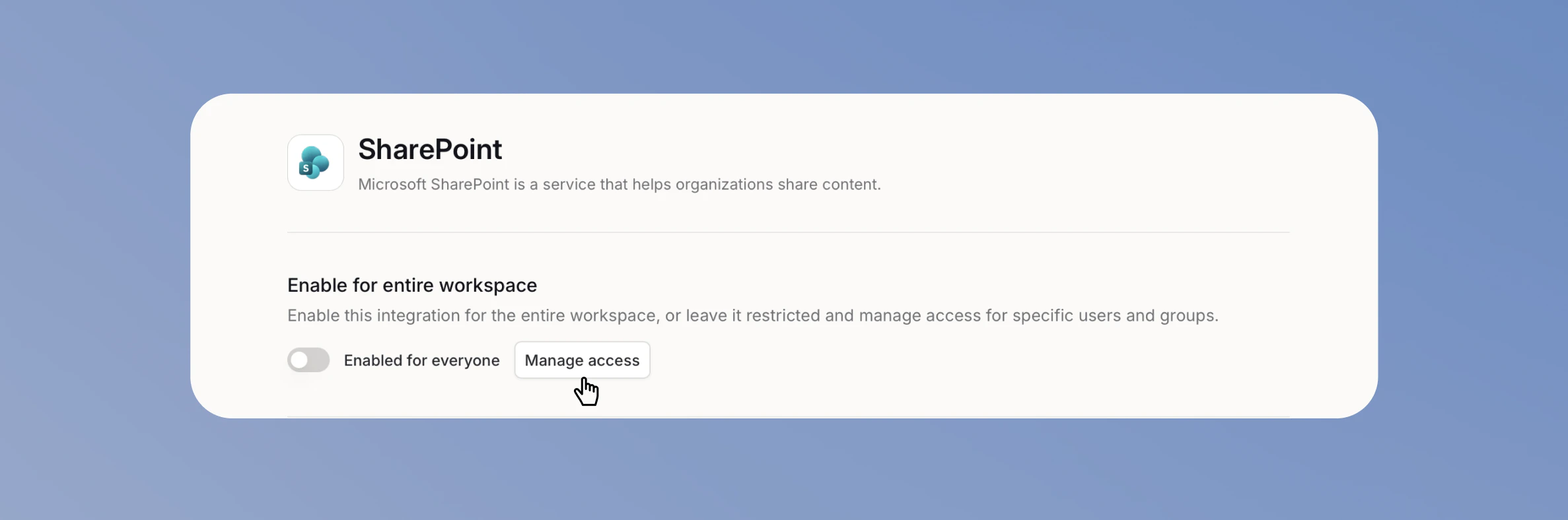Viewport: 1568px width, 520px height.
Task: Select the 'Enable this integration' description text
Action: 753,316
